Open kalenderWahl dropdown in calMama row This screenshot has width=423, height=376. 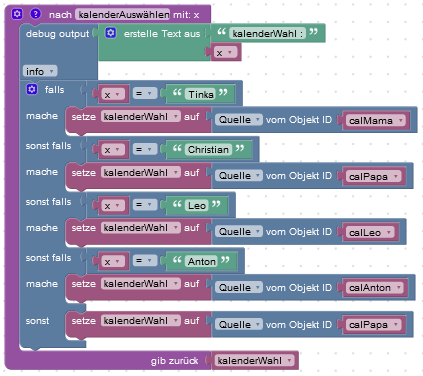coord(140,117)
